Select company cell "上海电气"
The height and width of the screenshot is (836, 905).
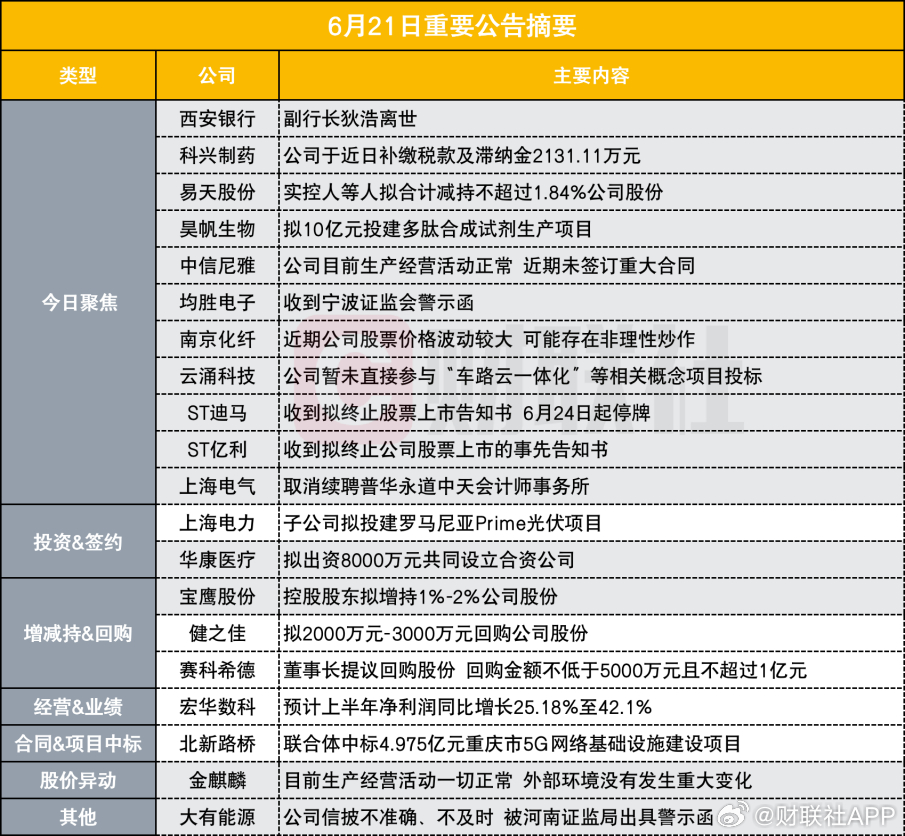click(218, 486)
